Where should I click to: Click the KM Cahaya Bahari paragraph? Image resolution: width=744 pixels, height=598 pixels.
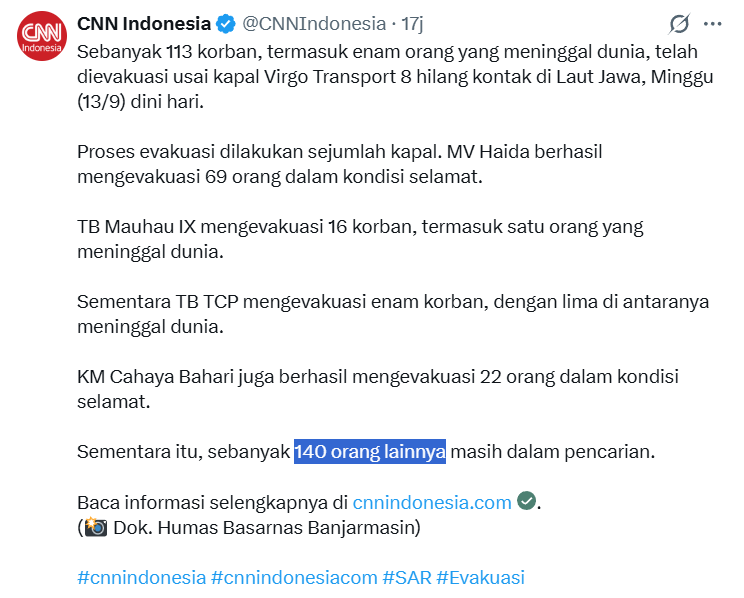coord(378,389)
